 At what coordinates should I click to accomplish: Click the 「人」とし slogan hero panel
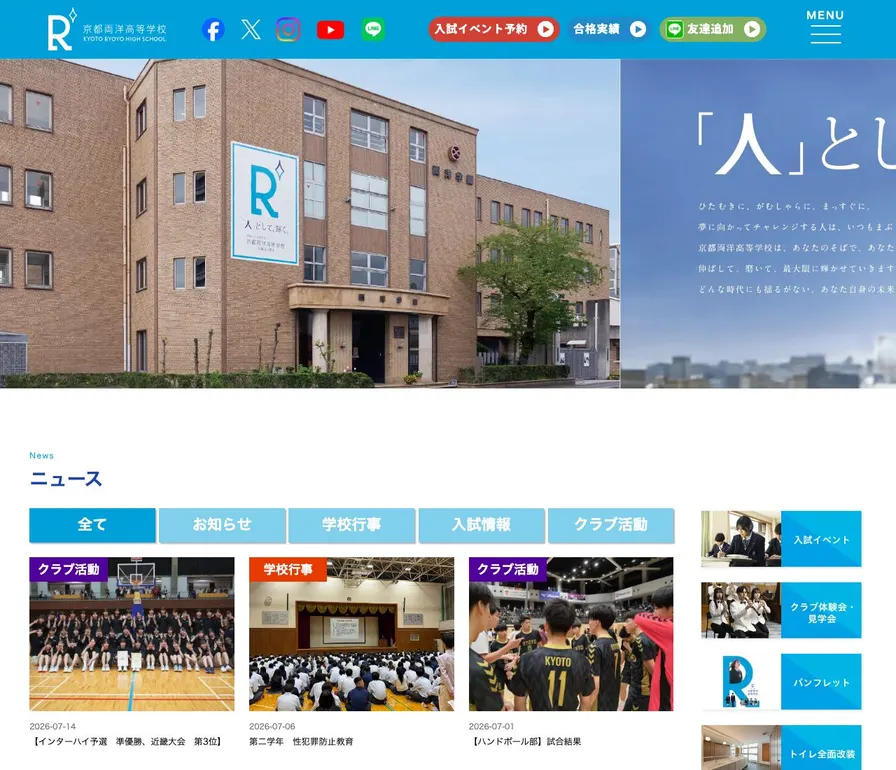[758, 223]
